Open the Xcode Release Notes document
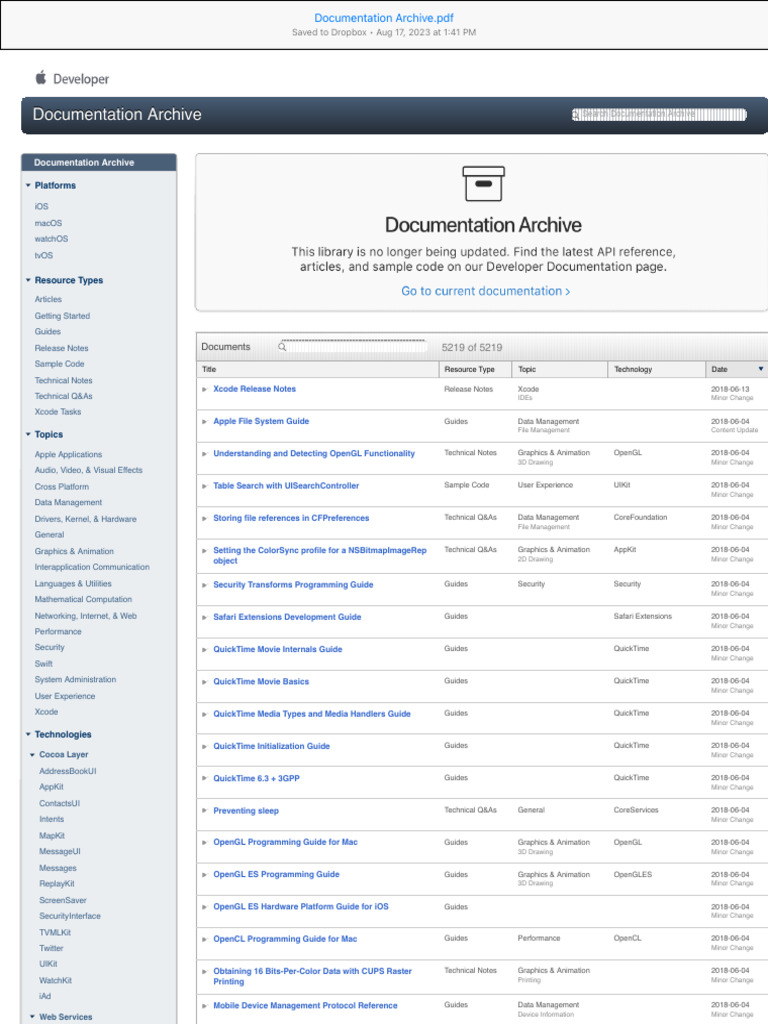Image resolution: width=768 pixels, height=1024 pixels. click(255, 389)
